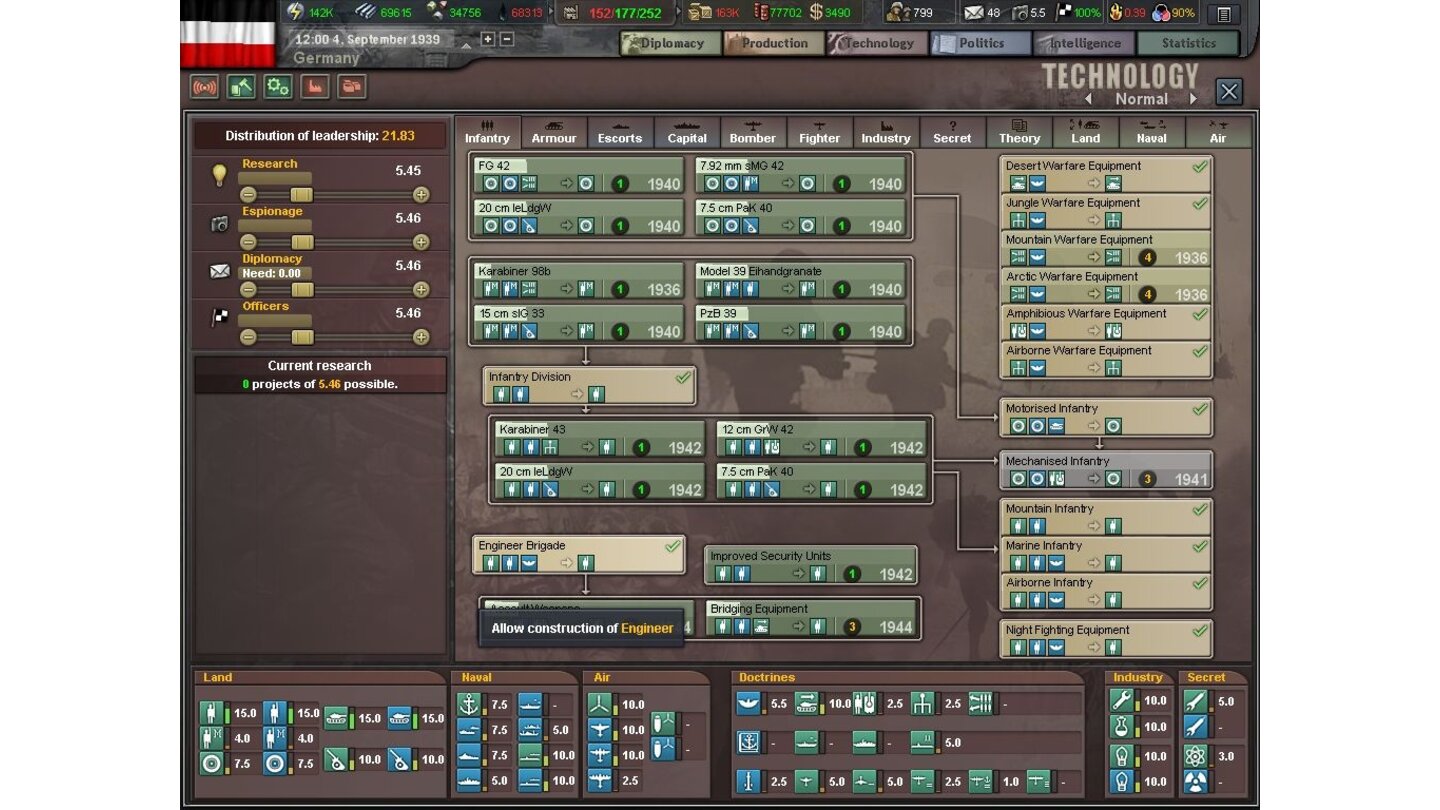Research Improved Security Units technology
Viewport: 1440px width, 810px height.
pos(811,565)
